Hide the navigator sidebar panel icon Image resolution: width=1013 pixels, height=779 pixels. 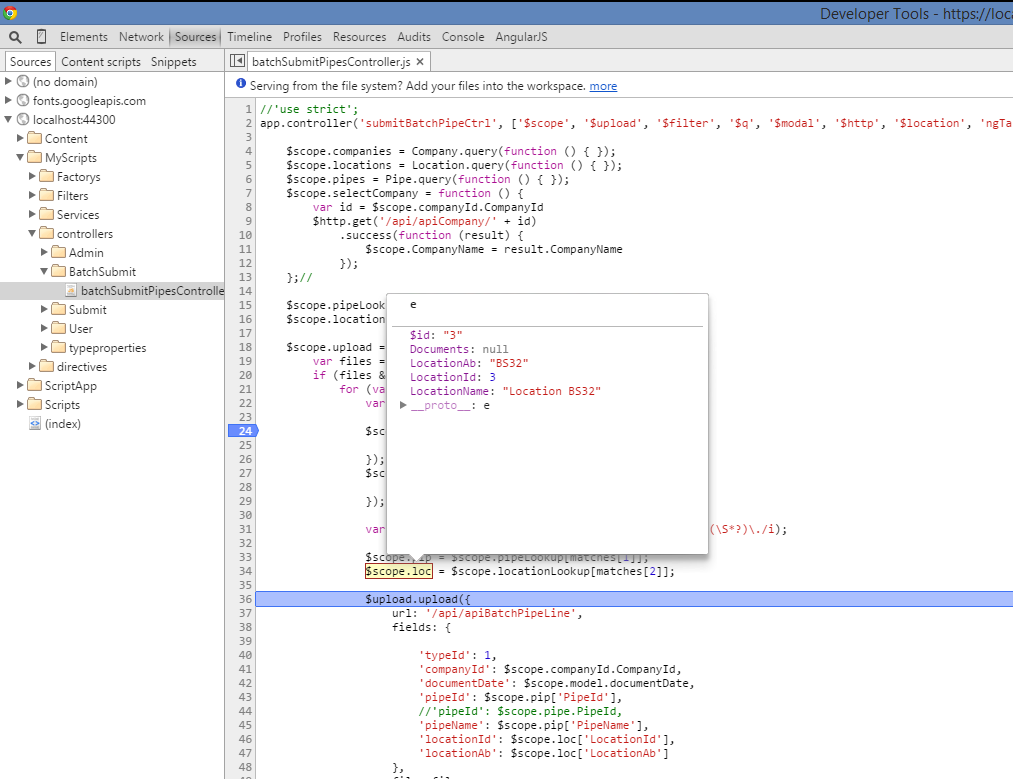point(237,62)
